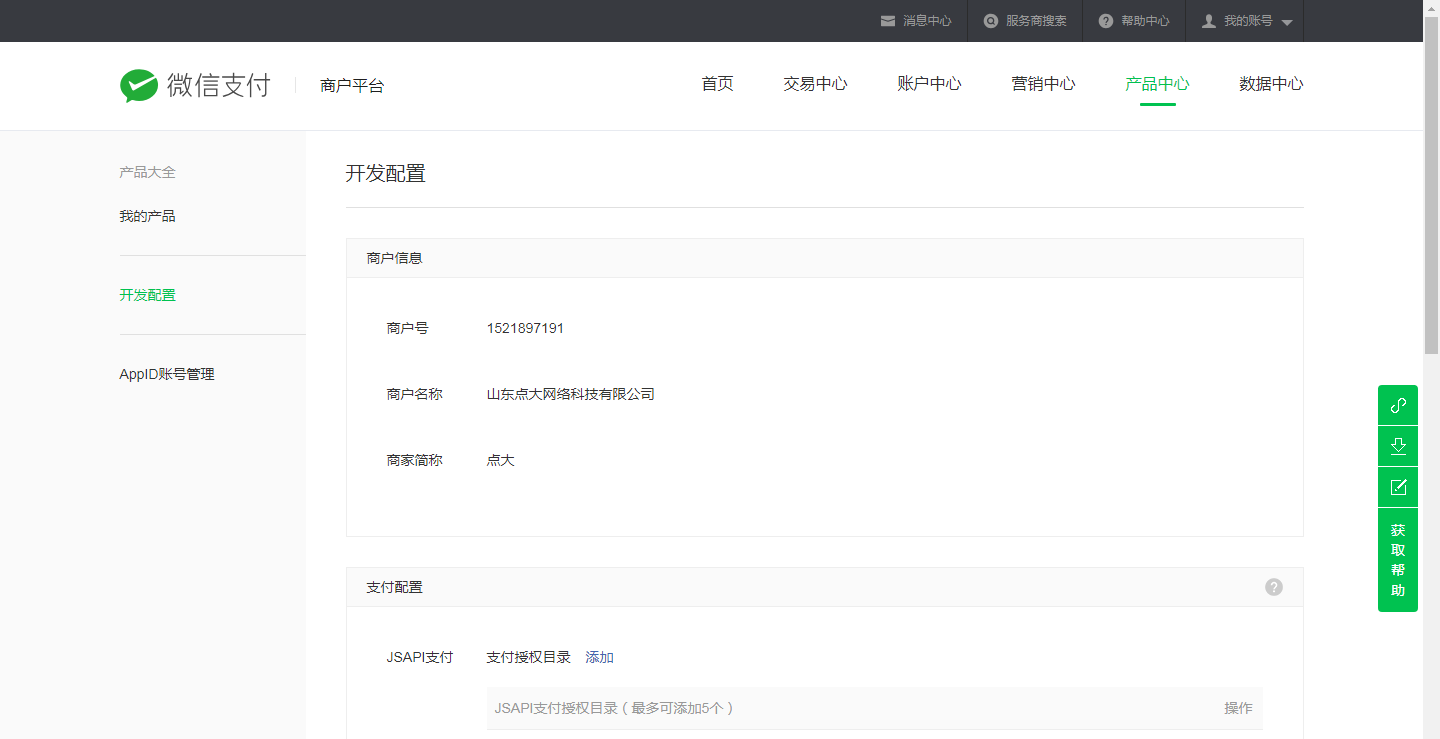Open AppID账号管理 in the sidebar
Viewport: 1440px width, 739px height.
[167, 374]
